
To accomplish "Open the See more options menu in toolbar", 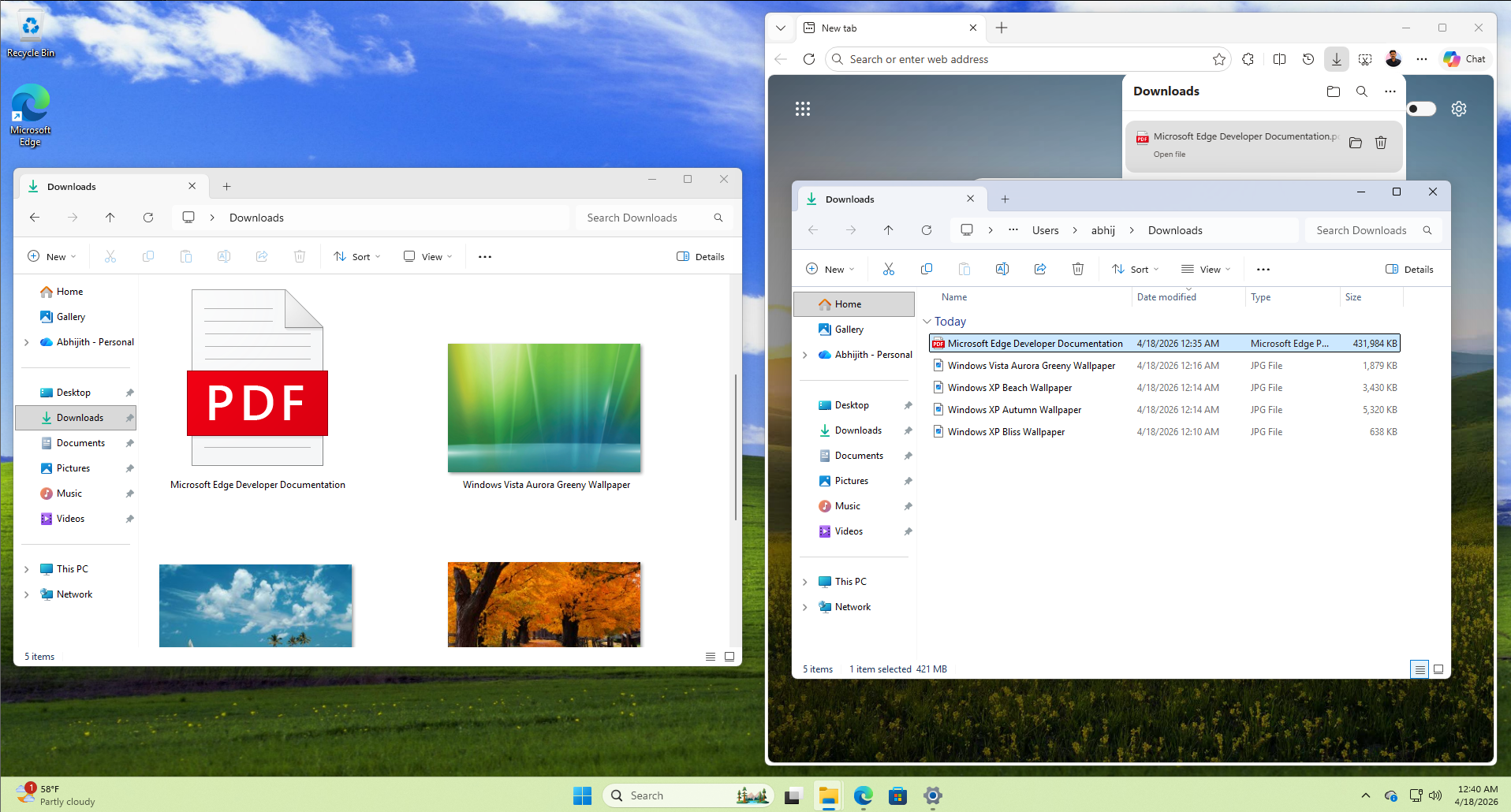I will point(1263,269).
